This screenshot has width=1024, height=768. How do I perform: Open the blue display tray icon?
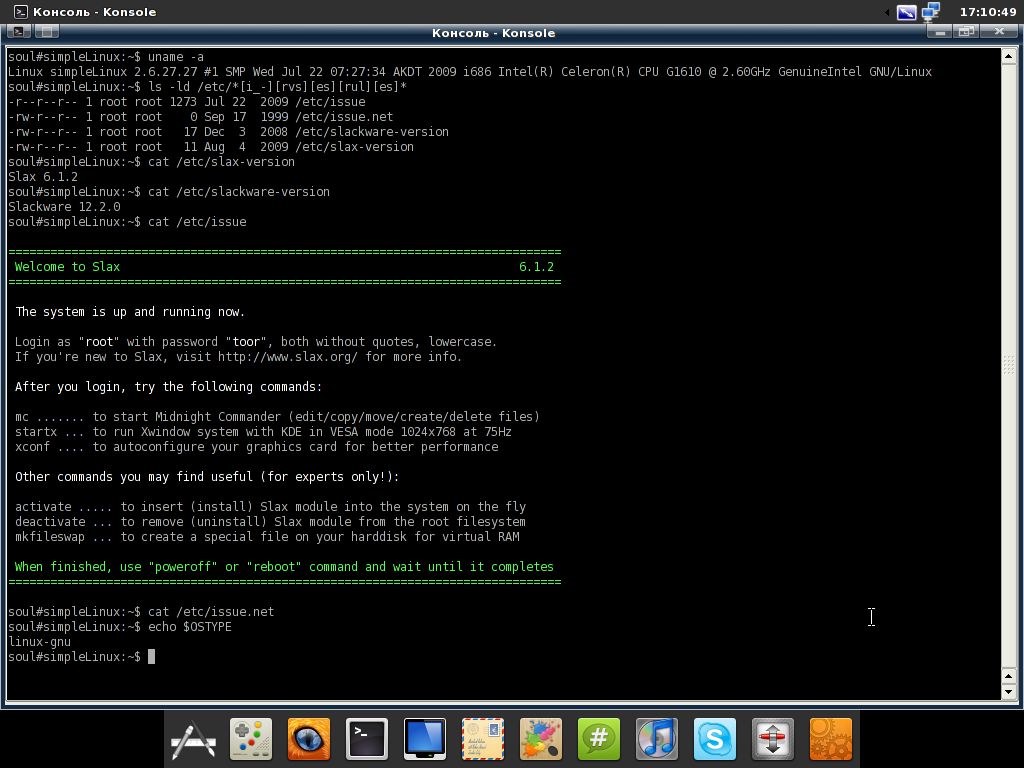coord(906,12)
